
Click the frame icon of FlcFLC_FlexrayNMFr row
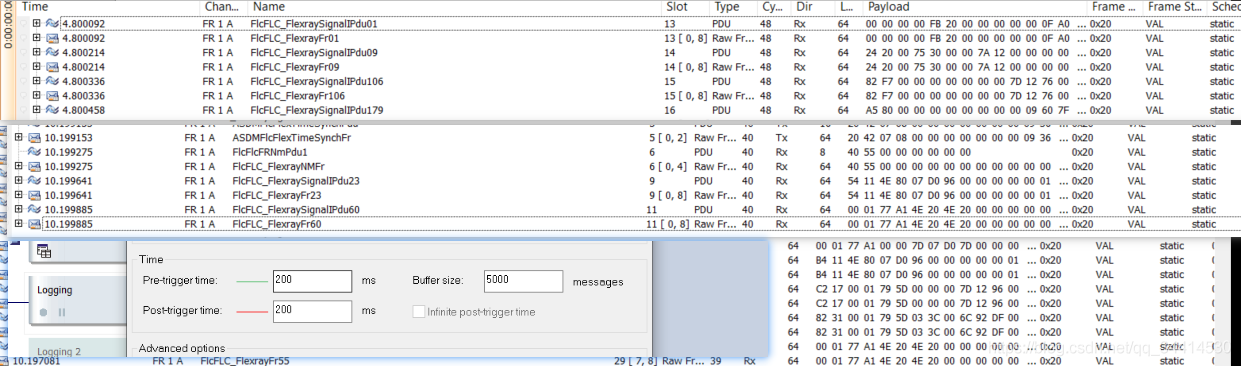(33, 166)
